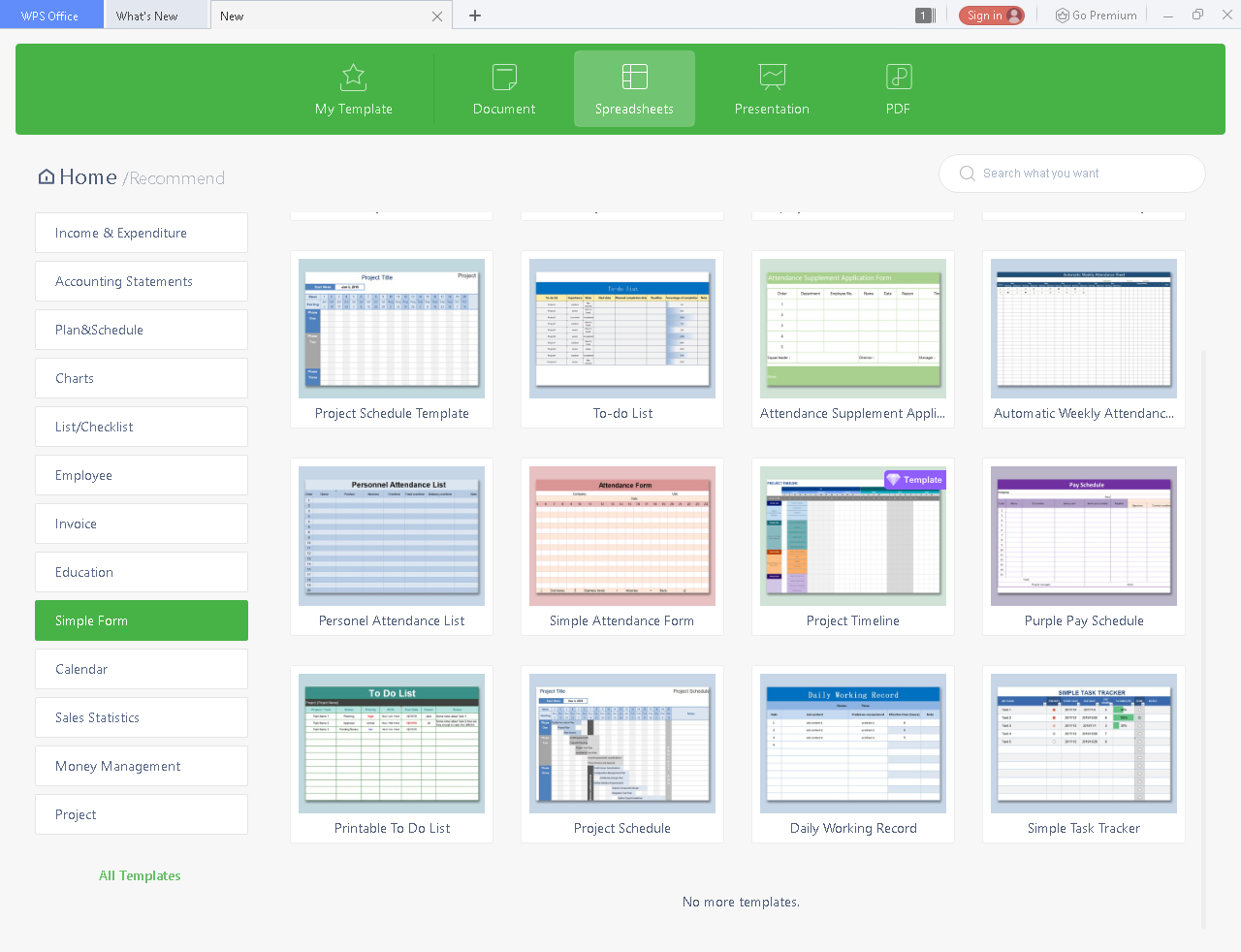Click the search magnifier icon
Viewport: 1241px width, 952px height.
pyautogui.click(x=967, y=174)
